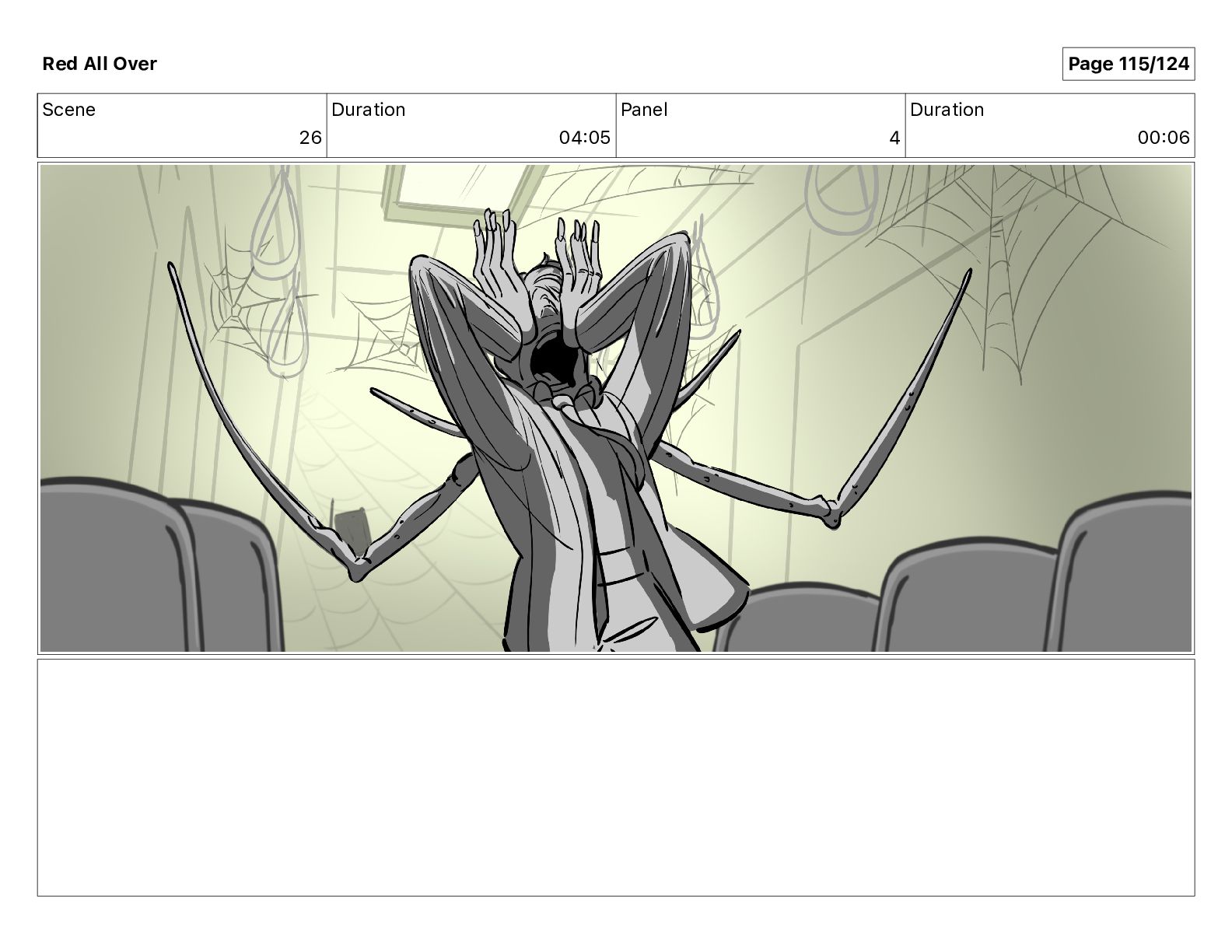Click the storyboard panel illustration
The height and width of the screenshot is (952, 1232).
tap(616, 408)
